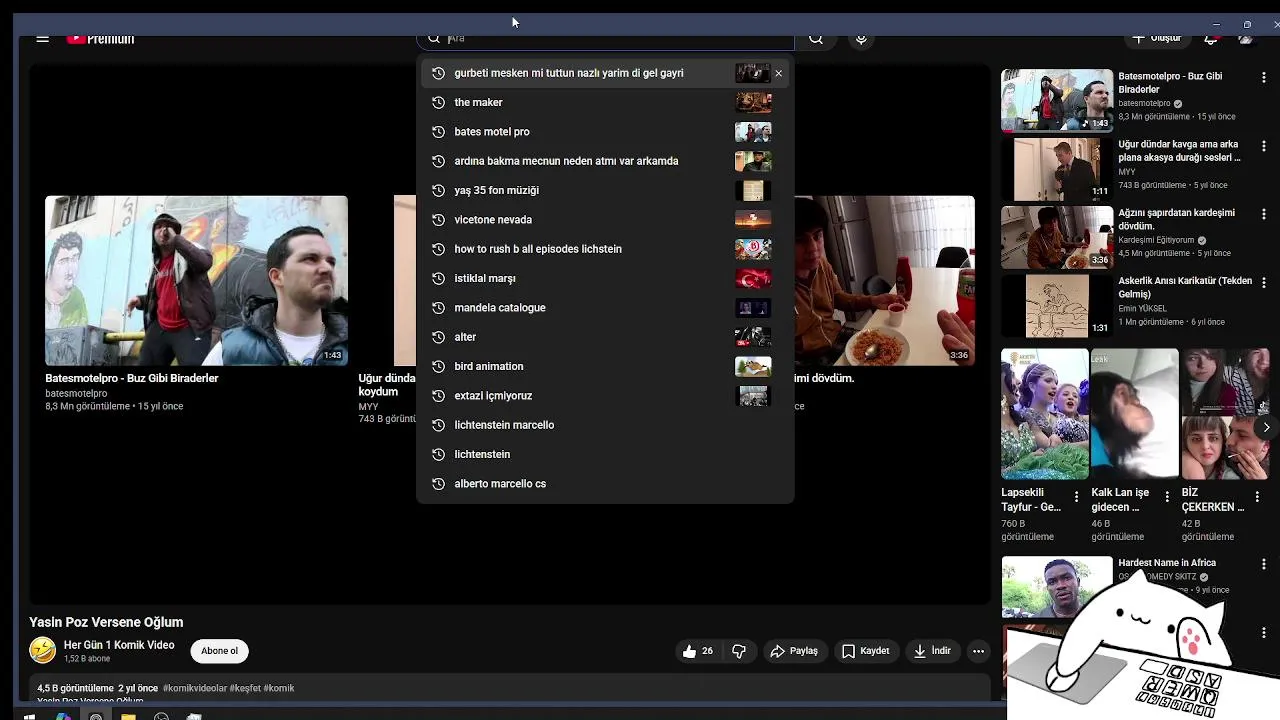Click history clock icon beside 'bird animation'
Screen dimensions: 1280x720
[437, 366]
